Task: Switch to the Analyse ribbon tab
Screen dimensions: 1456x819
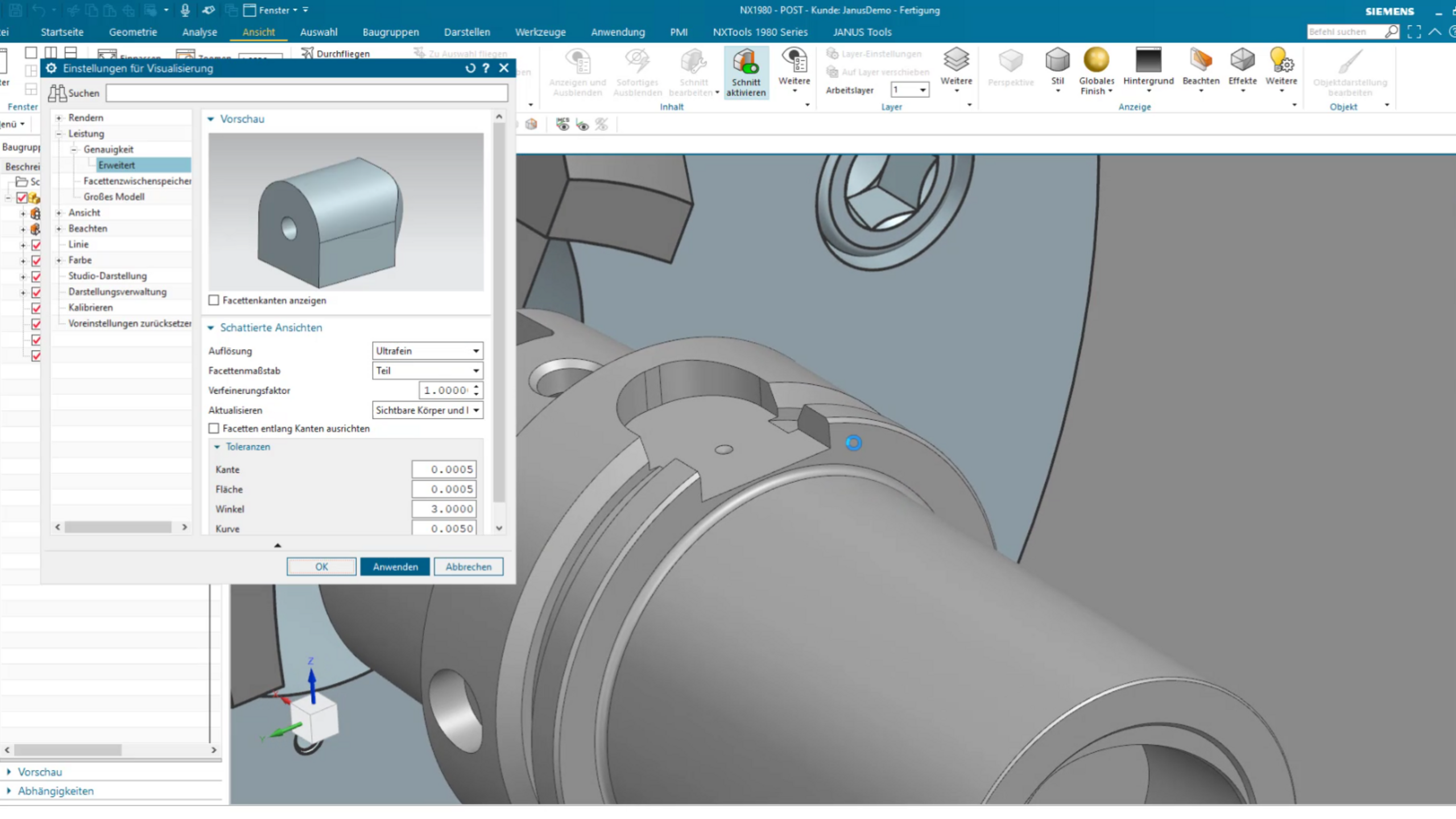Action: (x=200, y=32)
